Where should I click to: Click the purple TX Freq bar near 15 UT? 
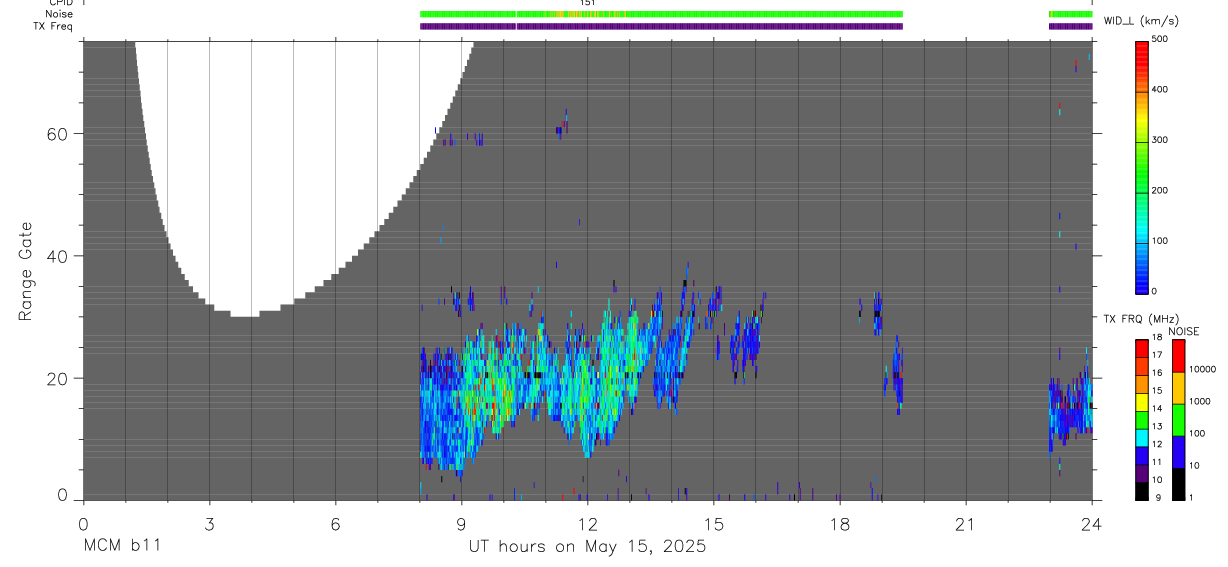714,26
